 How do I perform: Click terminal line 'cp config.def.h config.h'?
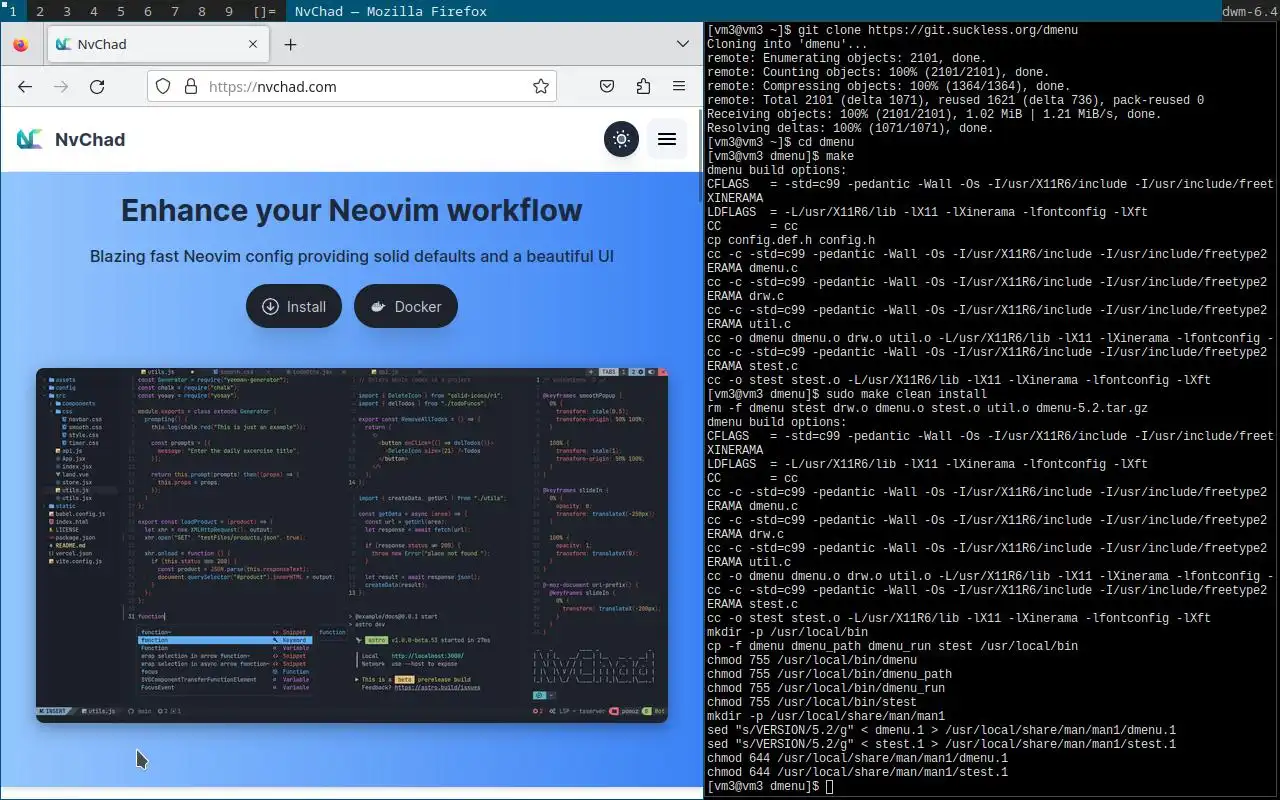point(791,240)
